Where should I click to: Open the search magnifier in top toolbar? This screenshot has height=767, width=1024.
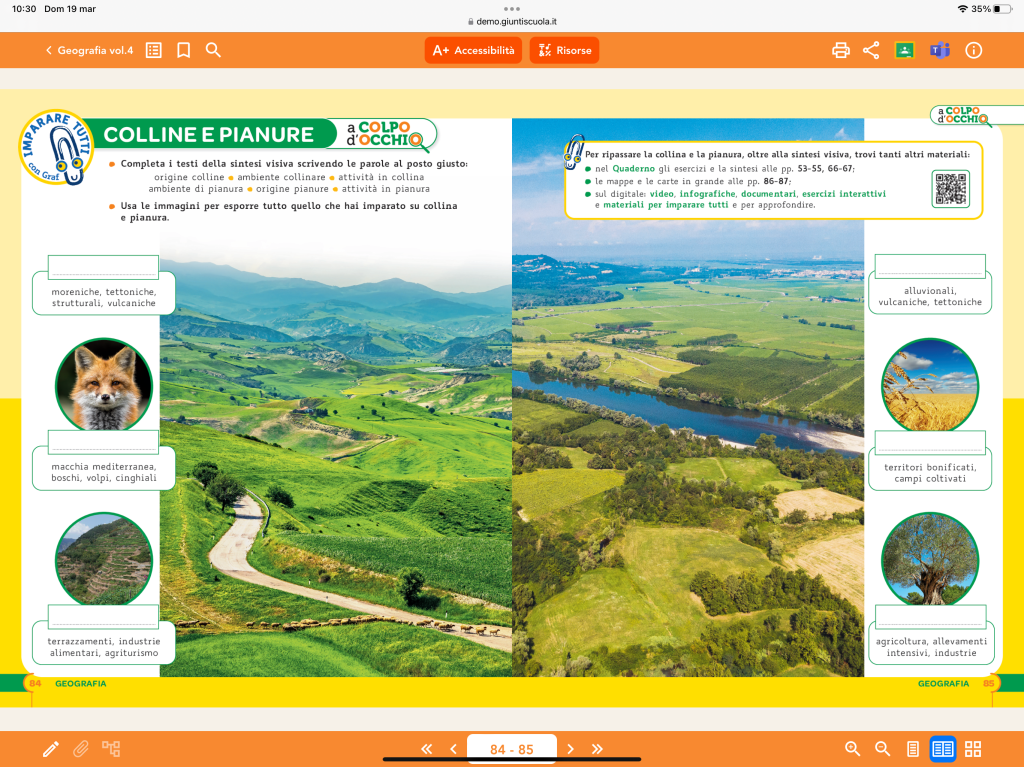pos(213,50)
